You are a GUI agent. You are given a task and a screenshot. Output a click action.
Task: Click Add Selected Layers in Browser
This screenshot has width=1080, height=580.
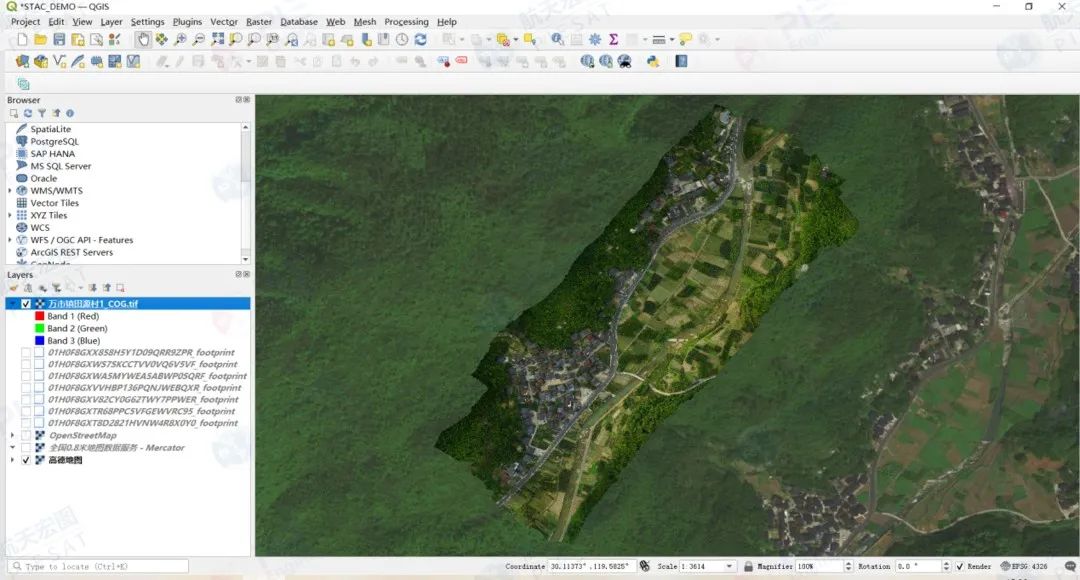[x=14, y=113]
